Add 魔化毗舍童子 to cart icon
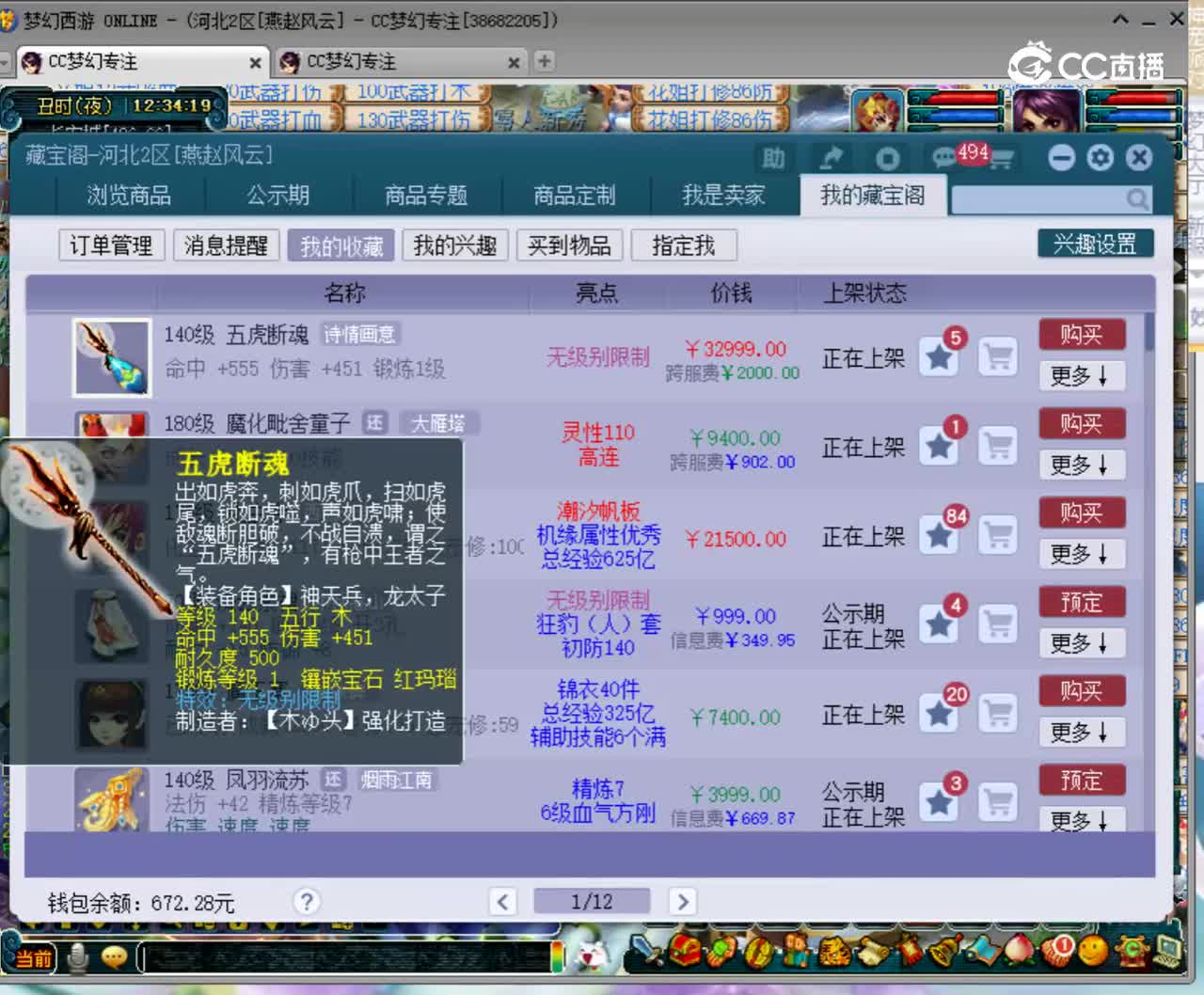Image resolution: width=1204 pixels, height=995 pixels. pyautogui.click(x=998, y=446)
